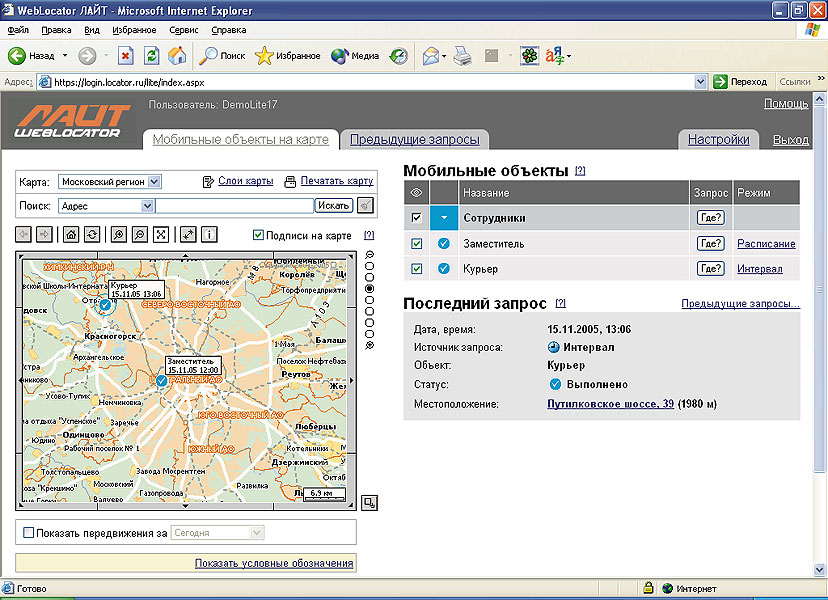The width and height of the screenshot is (828, 600).
Task: Select the distance measuring tool
Action: (x=188, y=234)
